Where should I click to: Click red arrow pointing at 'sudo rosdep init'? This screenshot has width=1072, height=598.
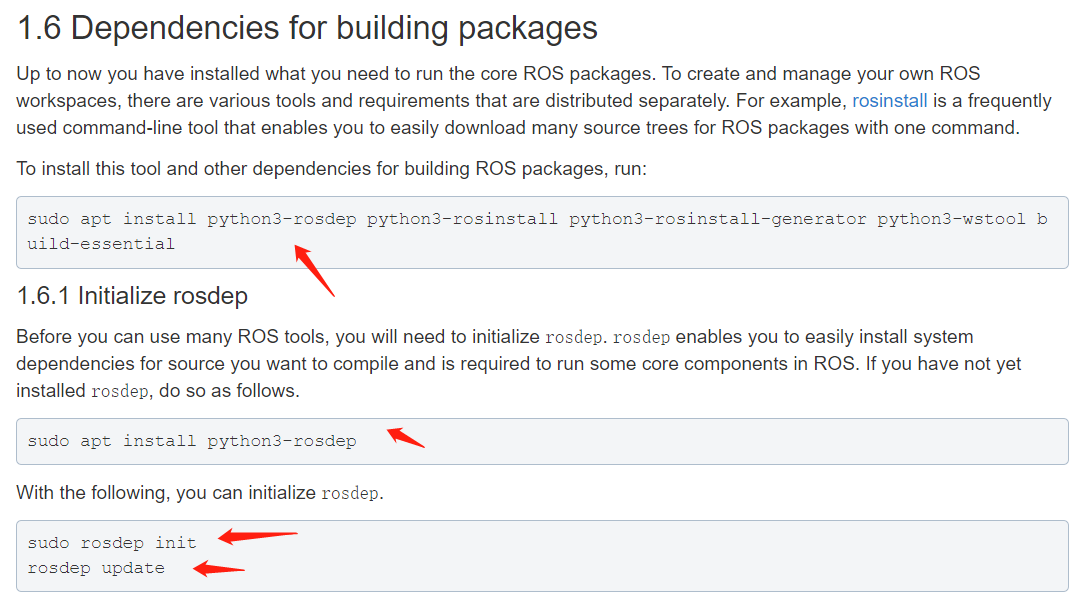pyautogui.click(x=258, y=536)
